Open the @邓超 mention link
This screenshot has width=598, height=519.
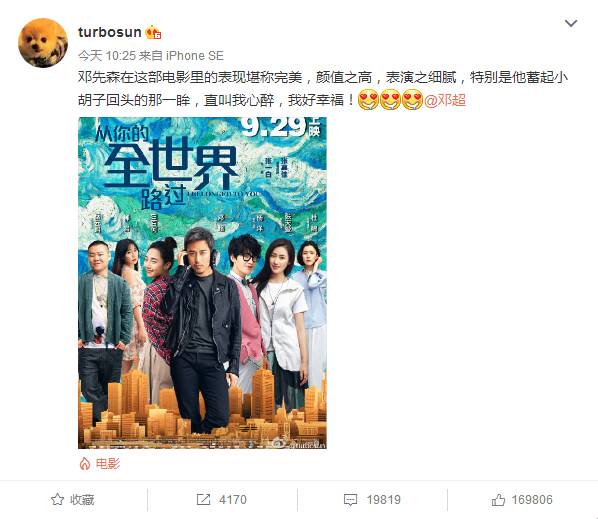[445, 100]
